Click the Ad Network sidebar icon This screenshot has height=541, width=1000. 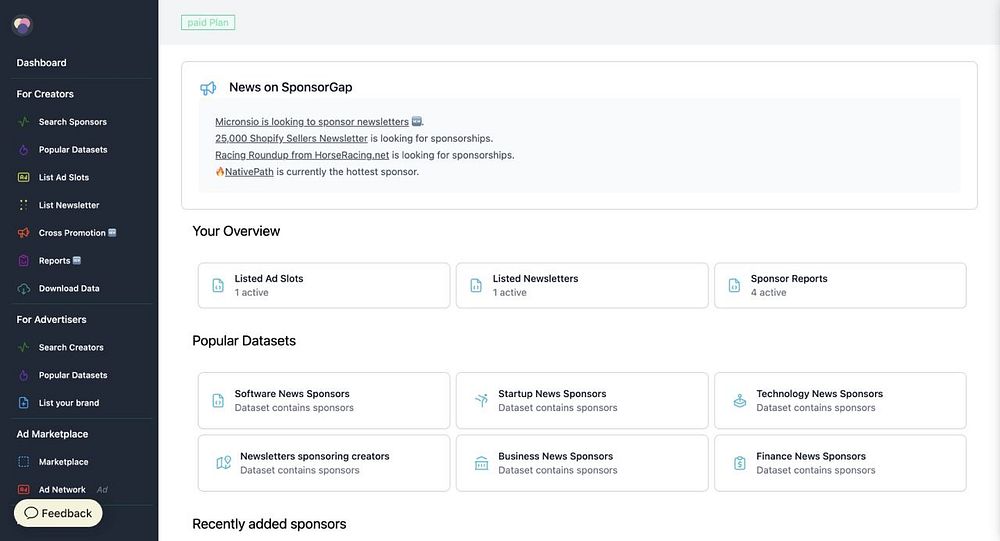click(x=24, y=490)
